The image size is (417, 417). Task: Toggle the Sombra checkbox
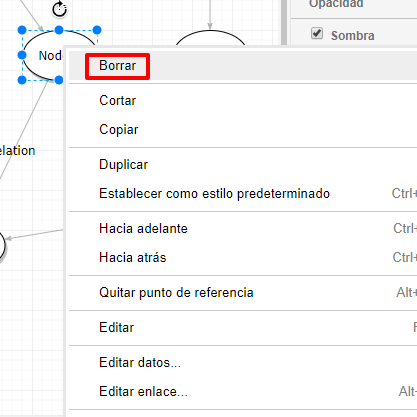(x=317, y=33)
